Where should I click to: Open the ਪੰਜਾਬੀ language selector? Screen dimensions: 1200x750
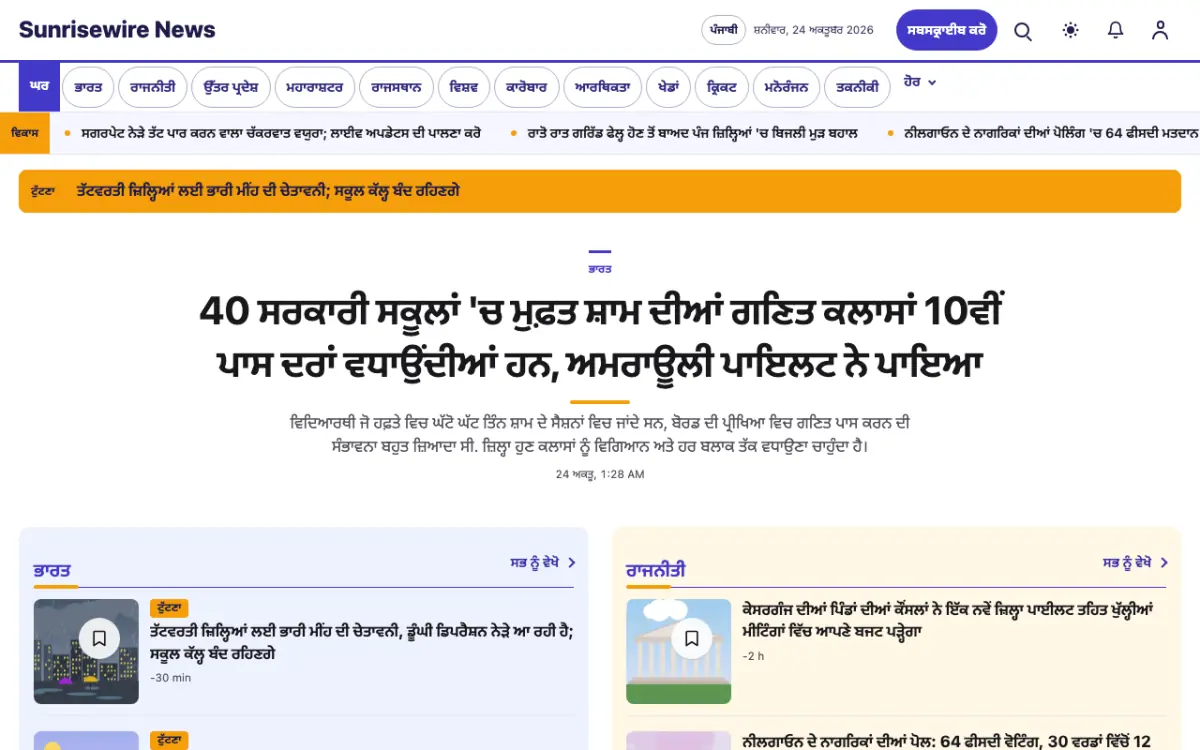(x=723, y=30)
